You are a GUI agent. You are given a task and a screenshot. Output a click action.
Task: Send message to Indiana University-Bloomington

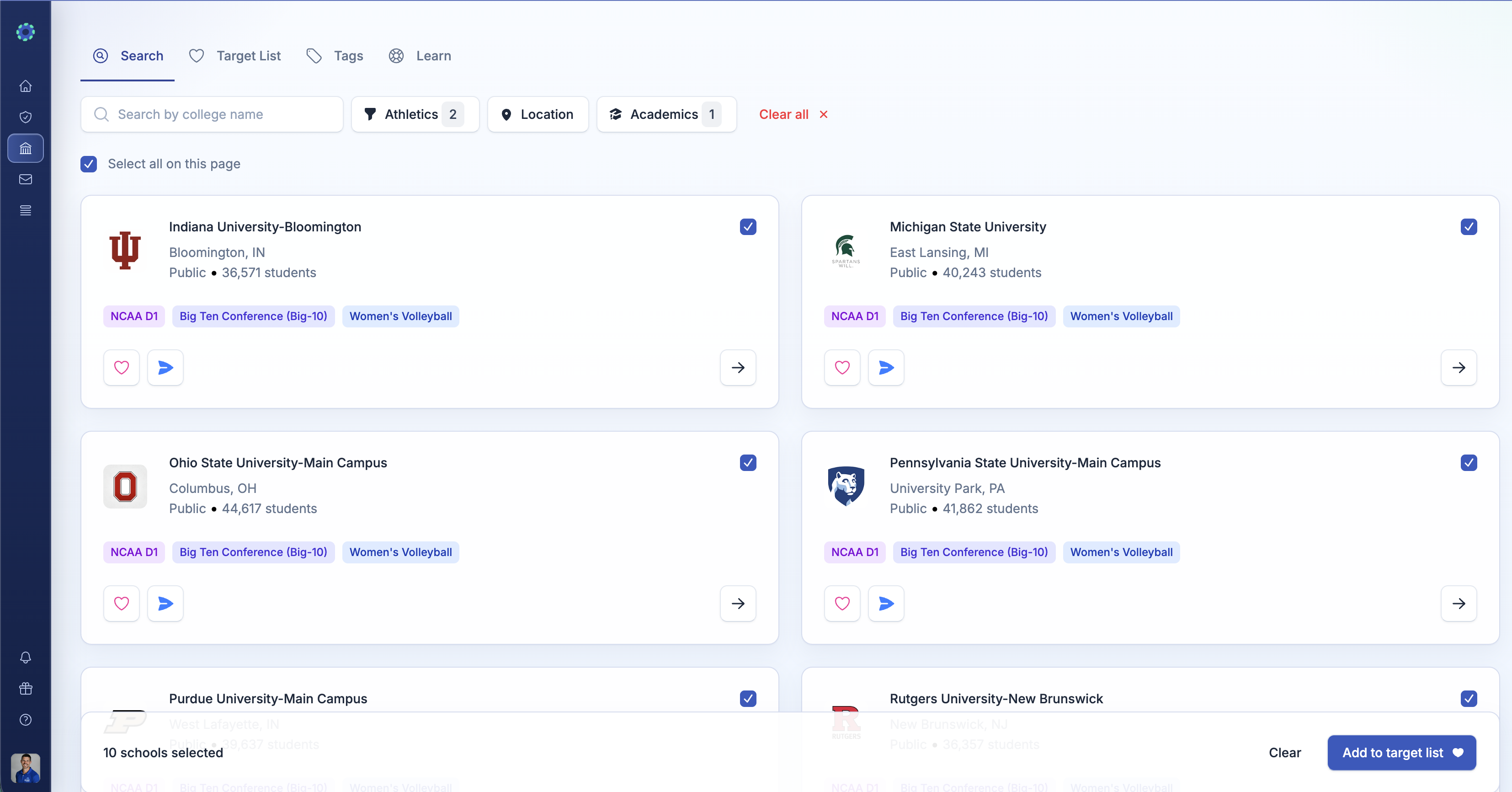[x=165, y=368]
